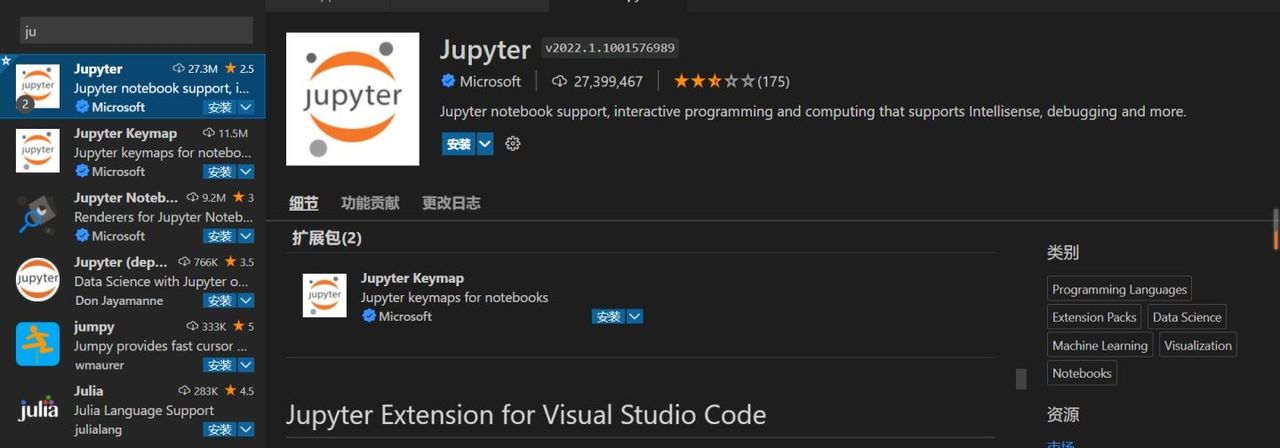Click the large Jupyter logo in details

pos(353,99)
